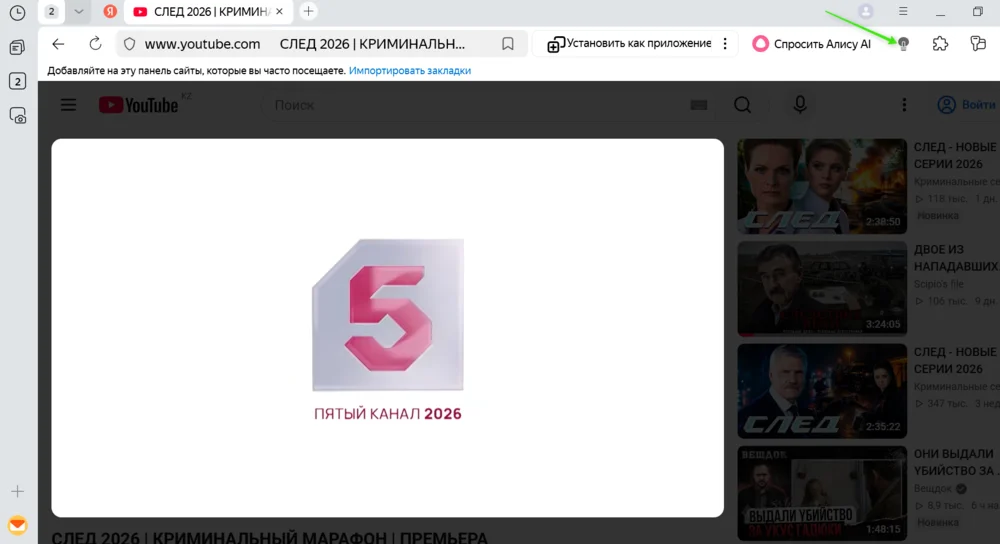Viewport: 1000px width, 544px height.
Task: Open the Yandex Mail sidebar icon
Action: (17, 526)
